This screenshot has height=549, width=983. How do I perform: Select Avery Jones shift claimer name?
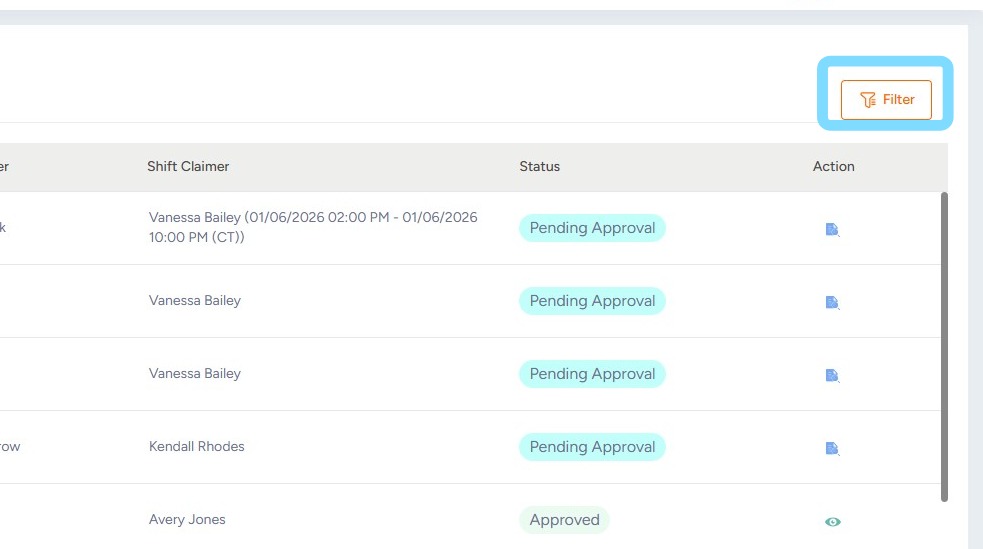(x=187, y=519)
